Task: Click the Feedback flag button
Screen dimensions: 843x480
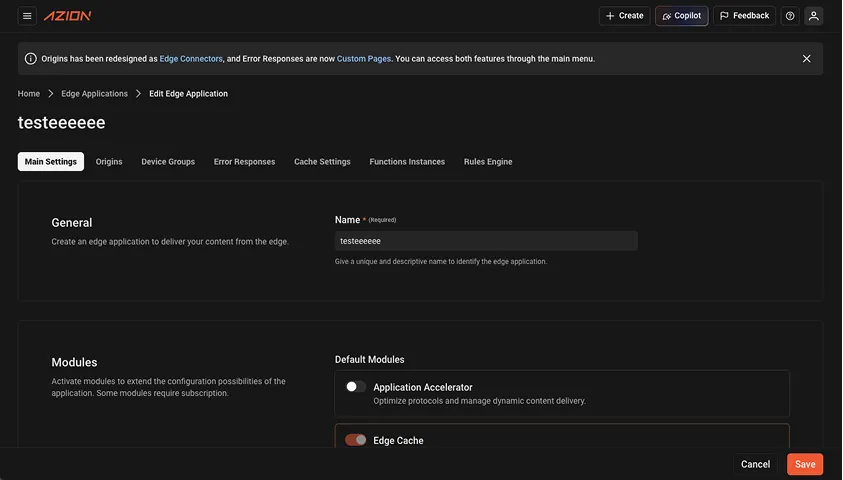Action: click(x=744, y=16)
